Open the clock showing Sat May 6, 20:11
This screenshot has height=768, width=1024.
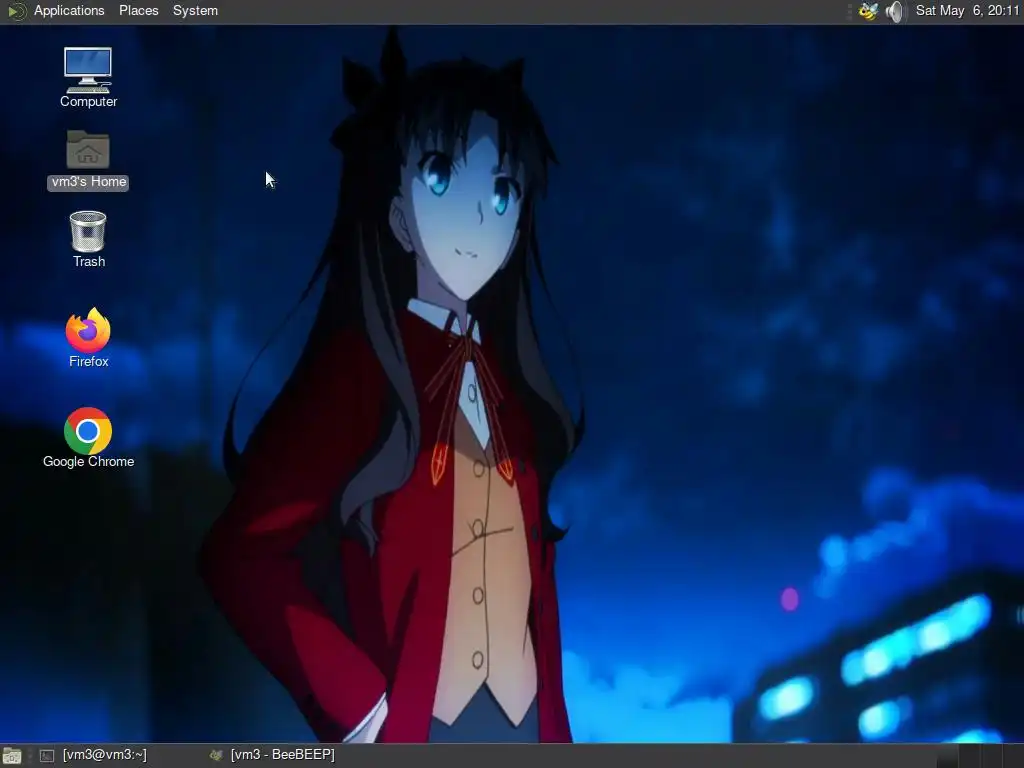pos(967,10)
